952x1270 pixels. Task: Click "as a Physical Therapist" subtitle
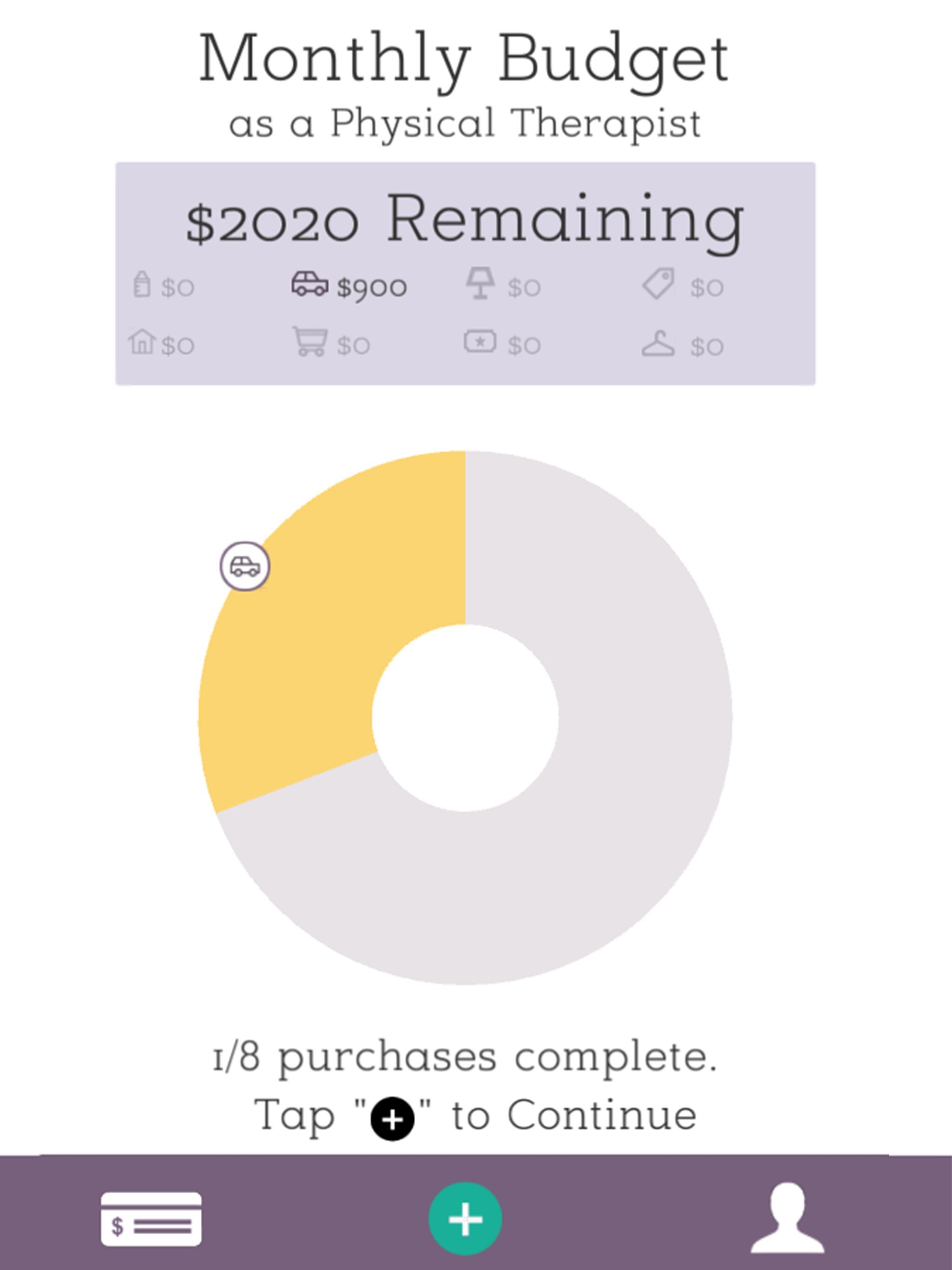click(x=464, y=124)
